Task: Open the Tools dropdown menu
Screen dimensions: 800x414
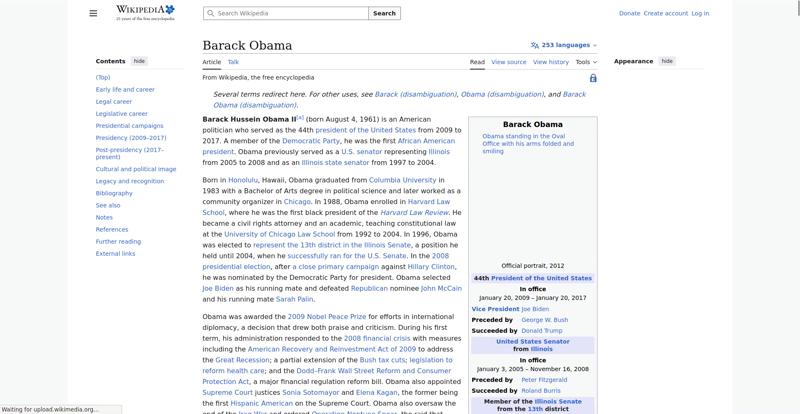Action: click(587, 62)
